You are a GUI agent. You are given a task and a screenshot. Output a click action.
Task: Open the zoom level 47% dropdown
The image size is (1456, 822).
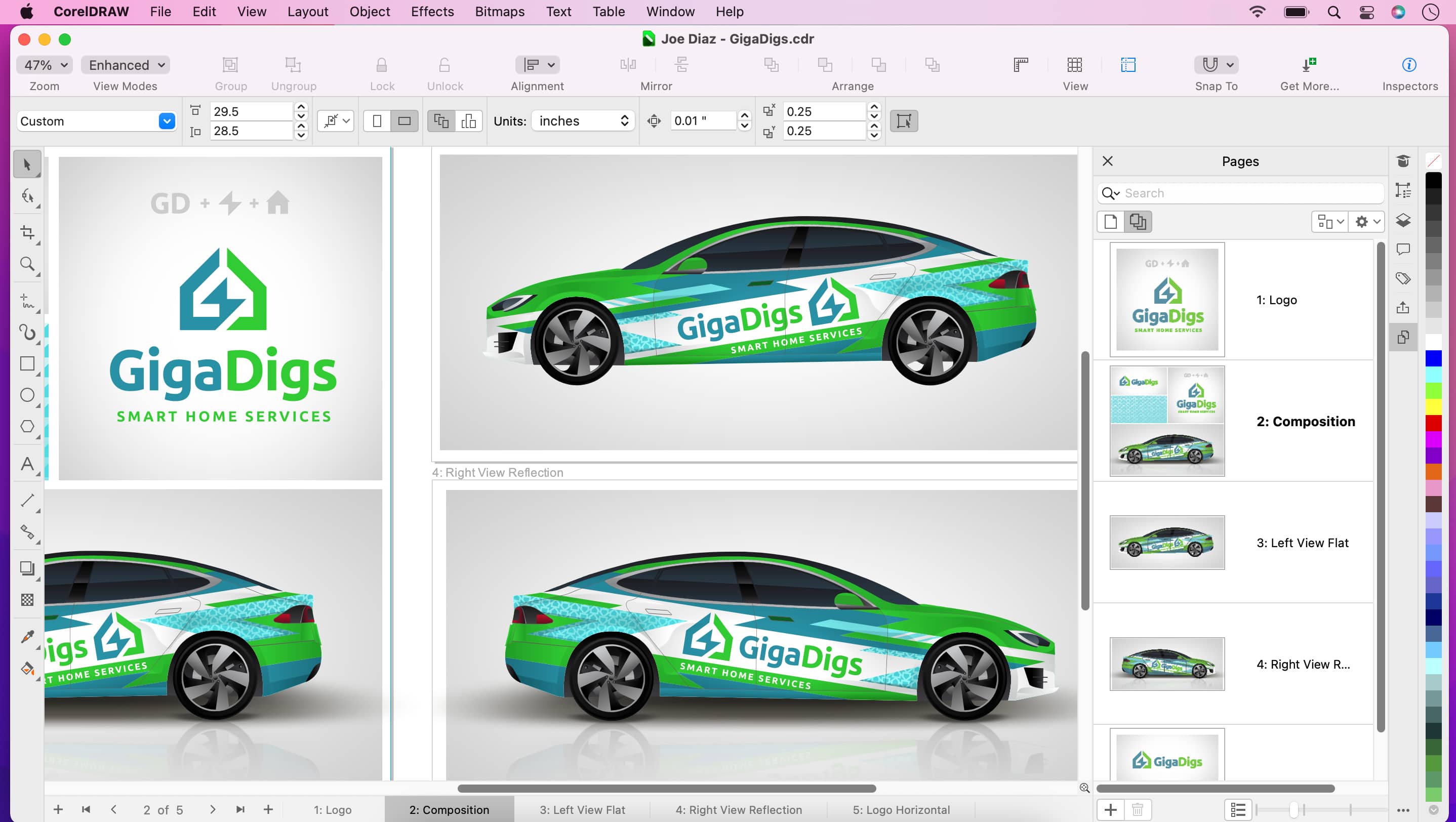point(44,64)
